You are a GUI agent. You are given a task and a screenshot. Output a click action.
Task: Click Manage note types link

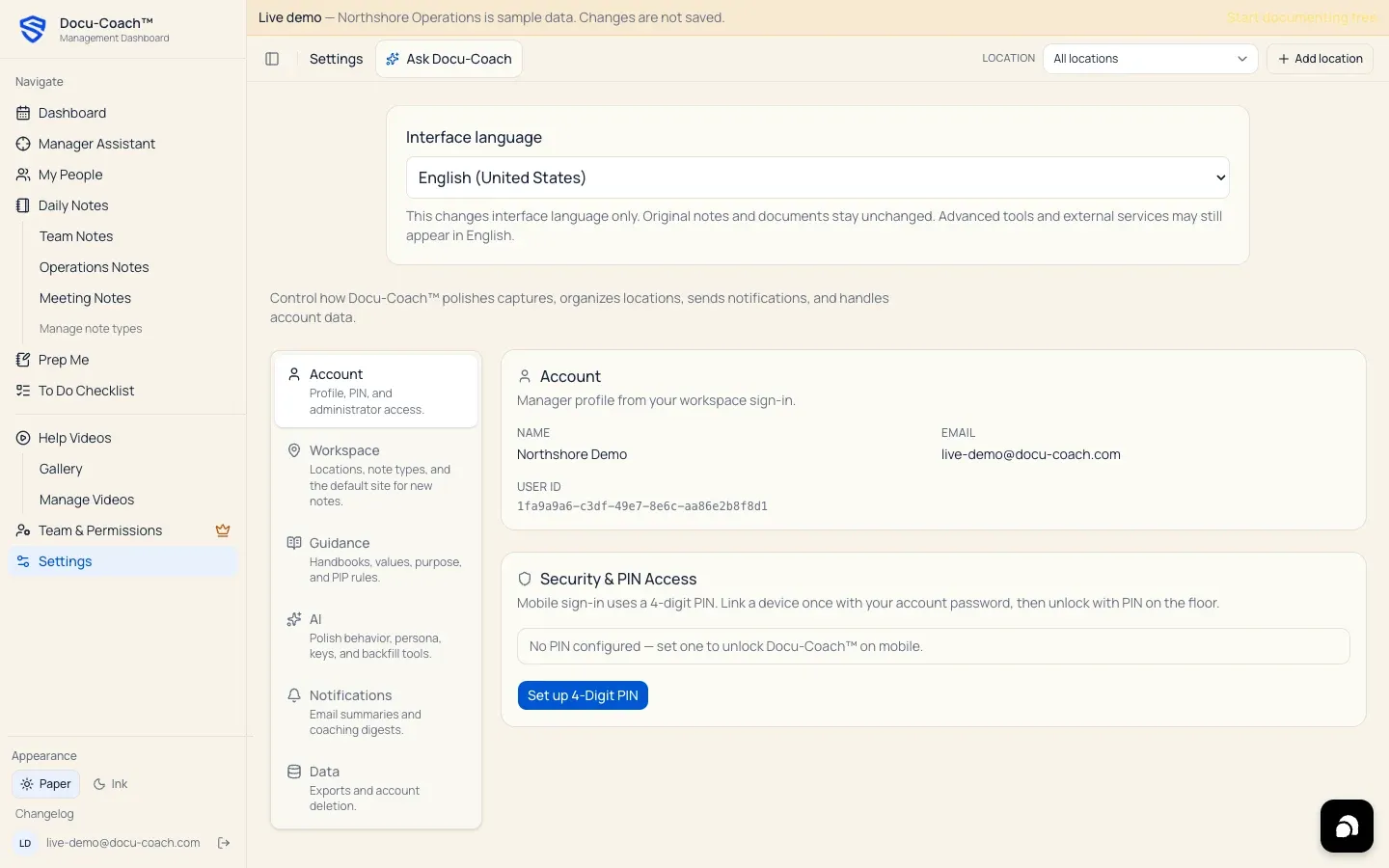click(x=91, y=329)
